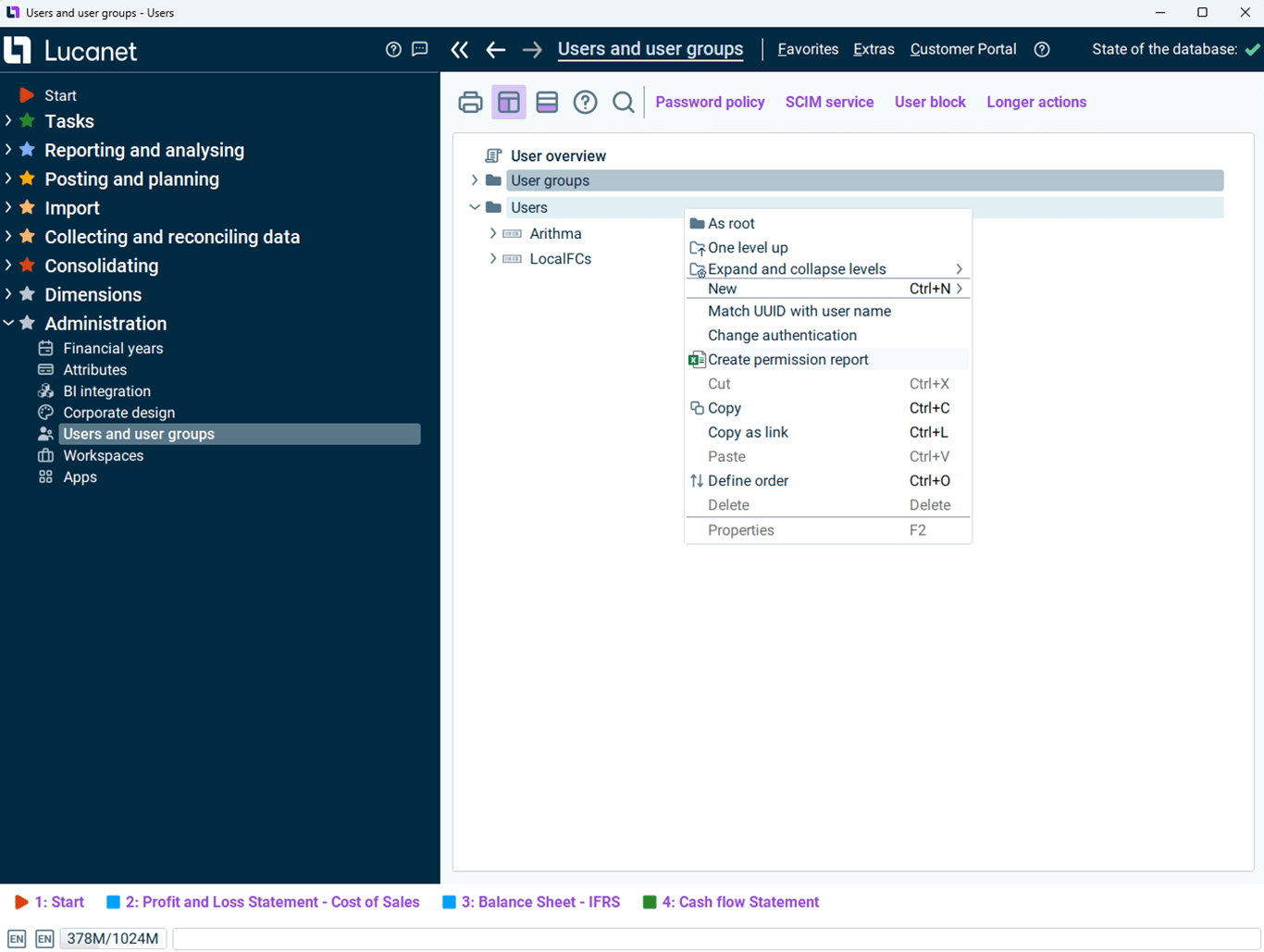
Task: Open the Favorites menu
Action: coord(808,49)
